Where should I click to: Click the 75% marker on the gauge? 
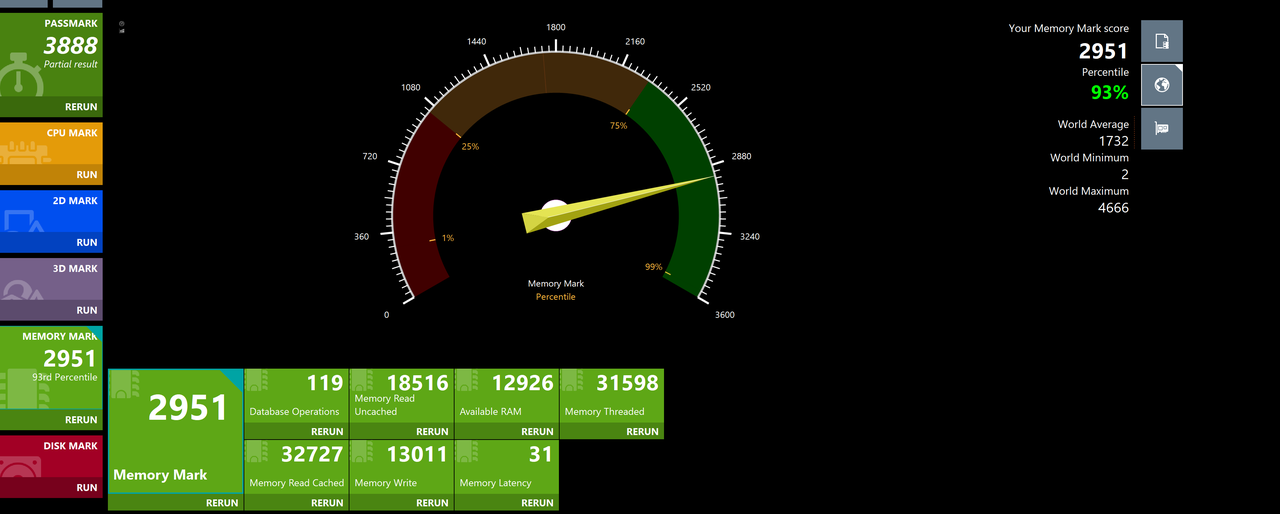coord(618,125)
